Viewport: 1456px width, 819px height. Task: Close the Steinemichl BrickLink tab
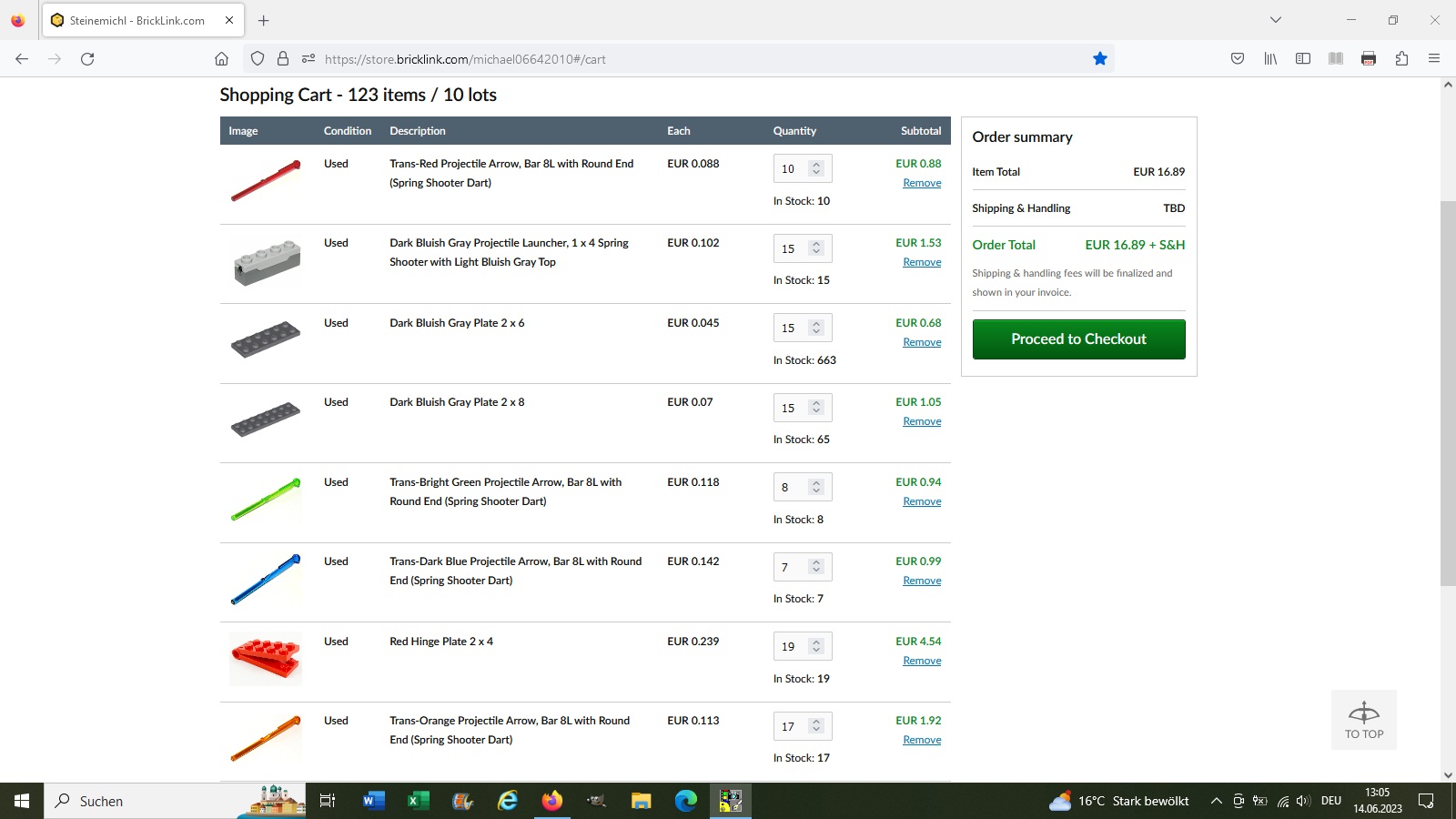229,20
